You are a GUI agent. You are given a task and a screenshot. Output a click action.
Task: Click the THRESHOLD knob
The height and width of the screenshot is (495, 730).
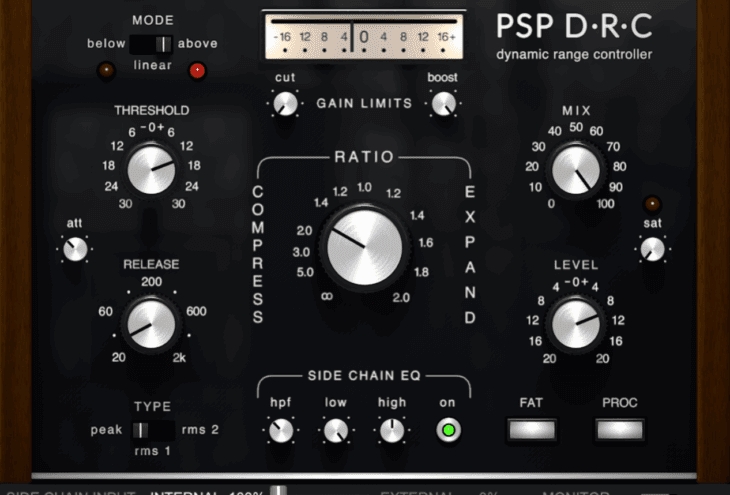pyautogui.click(x=151, y=170)
